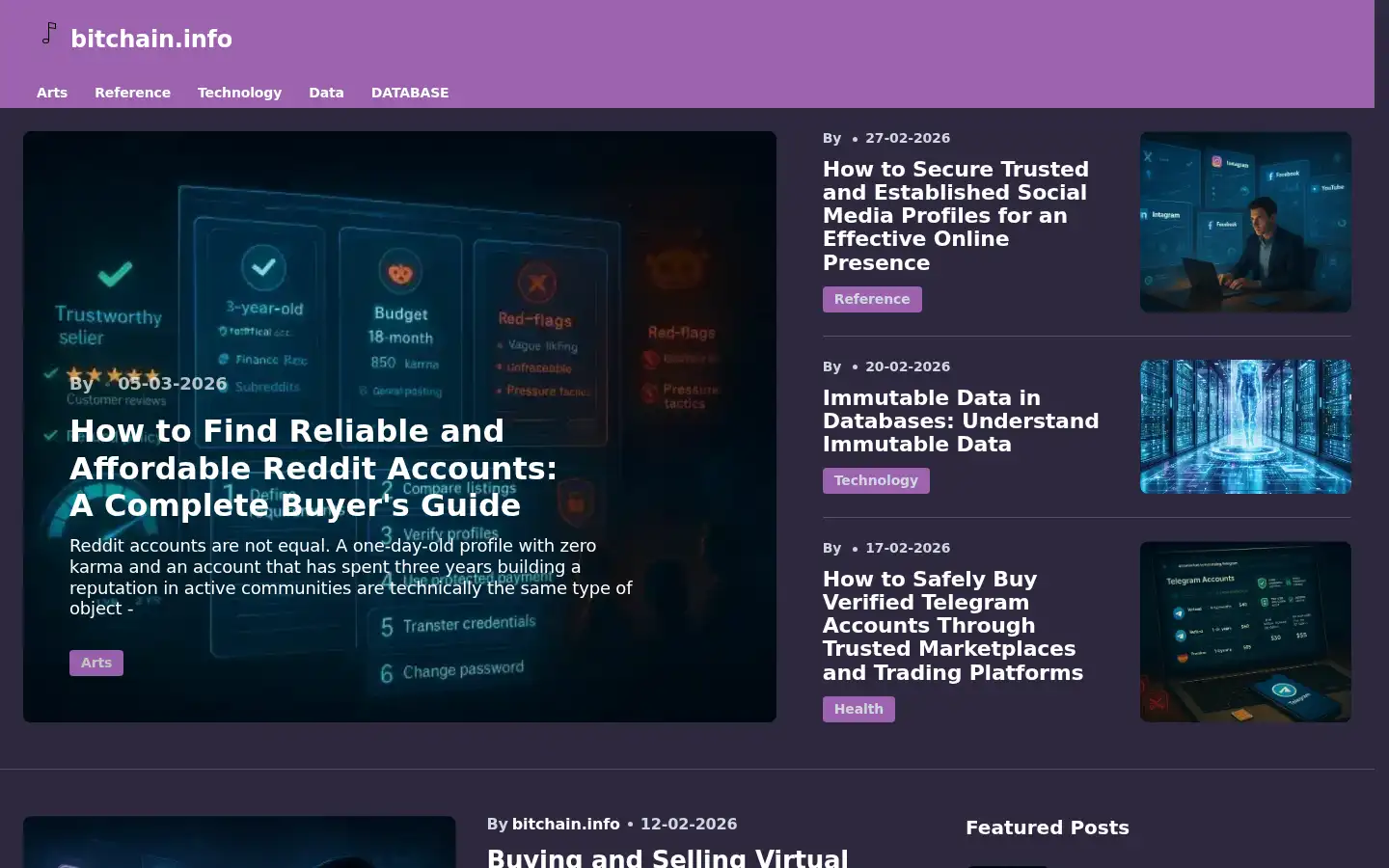Click the Technology category tag
Image resolution: width=1389 pixels, height=868 pixels.
point(876,480)
